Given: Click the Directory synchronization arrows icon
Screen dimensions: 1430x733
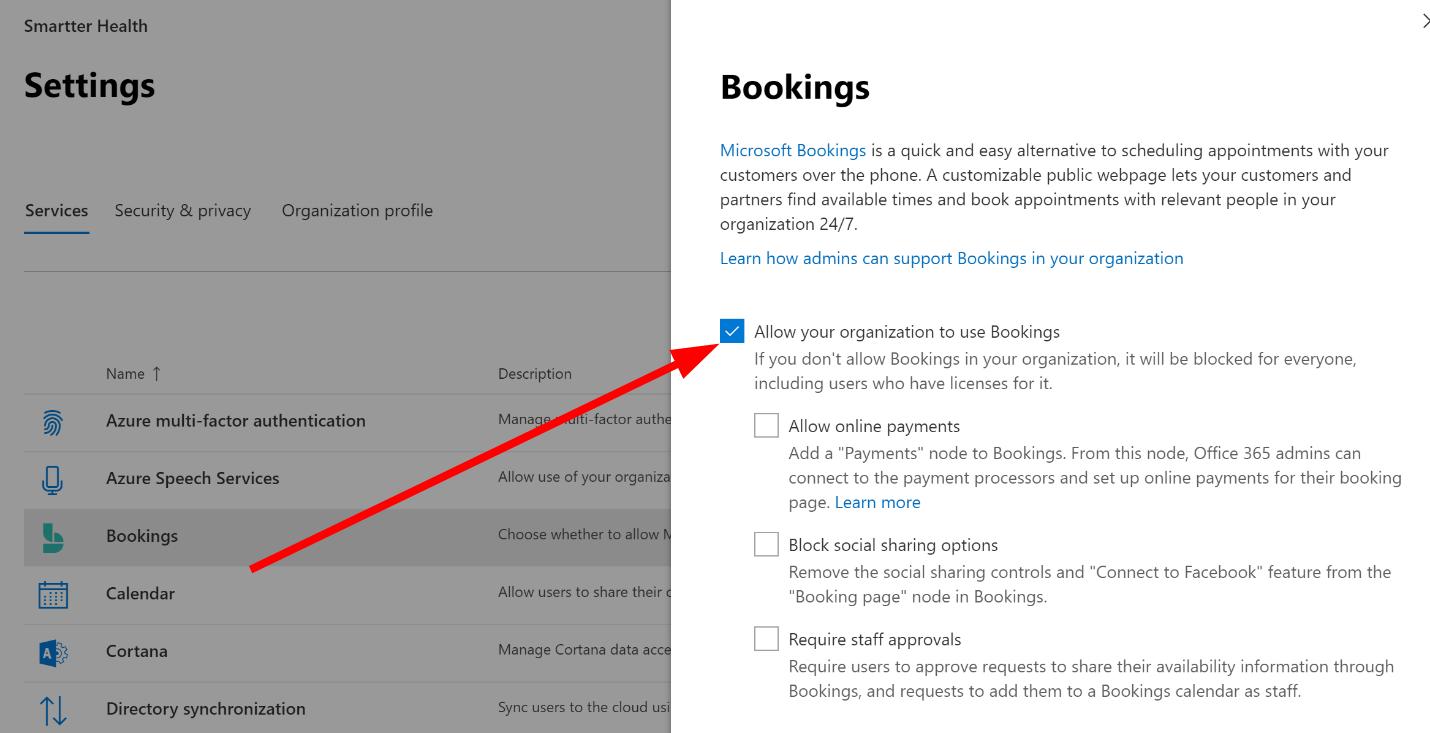Looking at the screenshot, I should coord(53,710).
